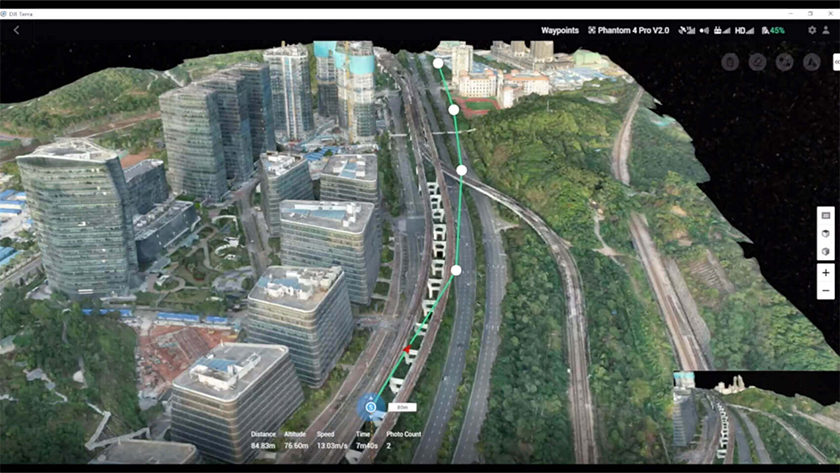Screen dimensions: 840x473
Task: Open the Phantom 4 Pro V2.0 aircraft selector
Action: point(629,31)
